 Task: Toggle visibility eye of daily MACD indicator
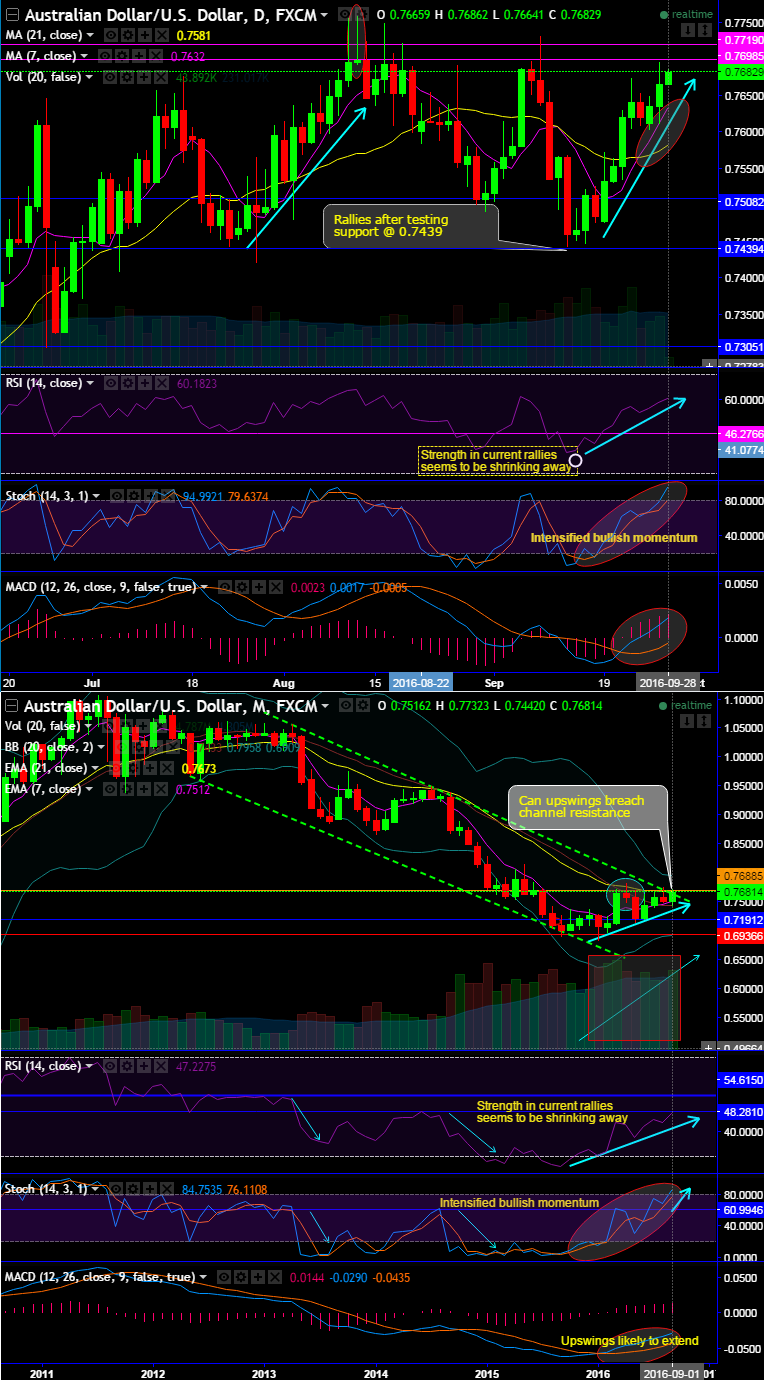225,587
